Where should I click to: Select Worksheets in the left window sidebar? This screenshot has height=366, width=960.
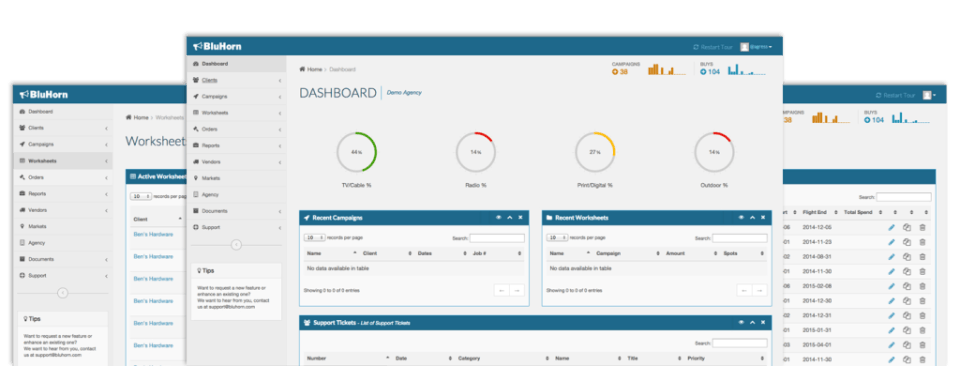tap(63, 161)
